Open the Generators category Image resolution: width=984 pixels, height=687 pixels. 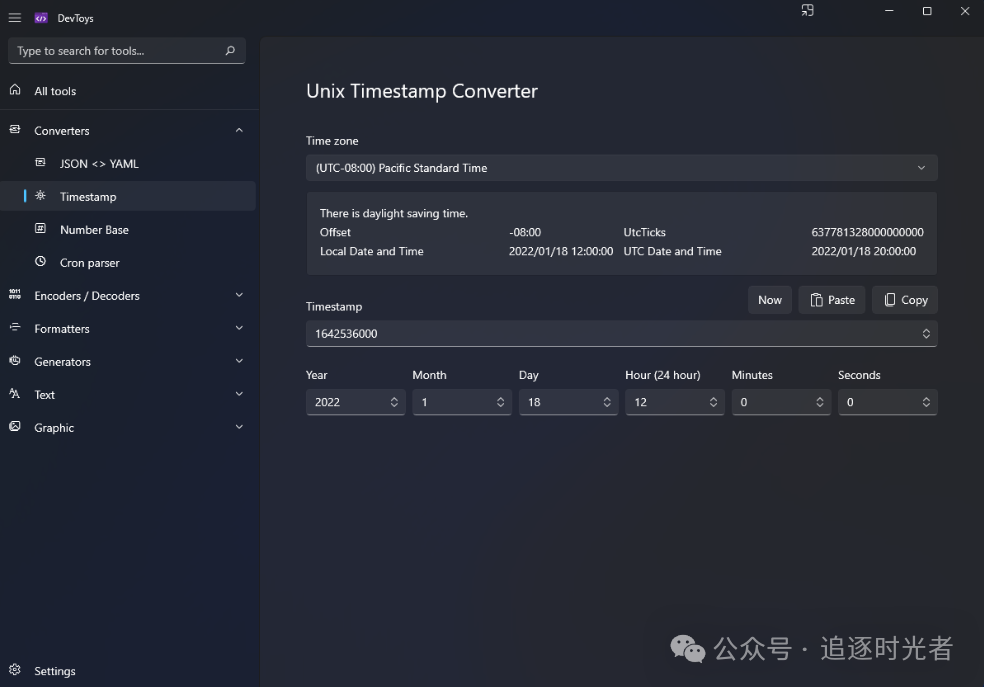[63, 362]
